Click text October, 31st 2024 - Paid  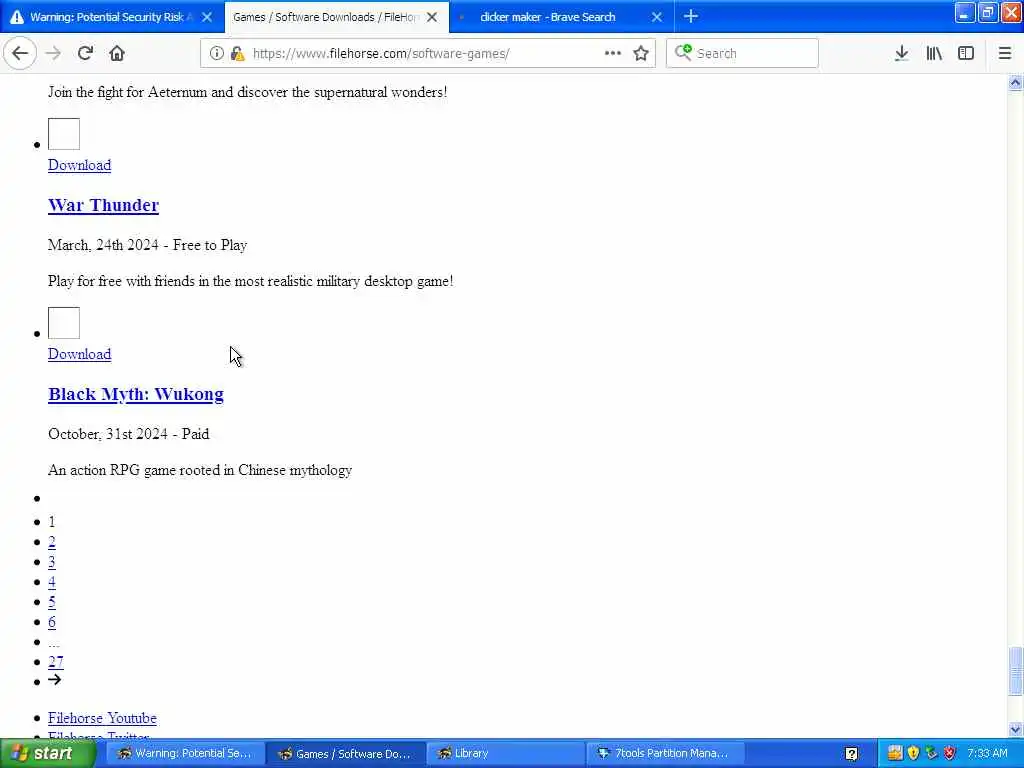point(129,434)
